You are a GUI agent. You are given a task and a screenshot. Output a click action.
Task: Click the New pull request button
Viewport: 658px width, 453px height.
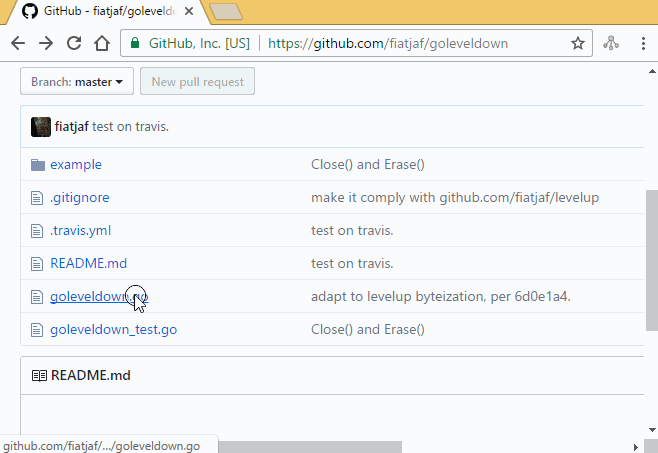coord(197,81)
